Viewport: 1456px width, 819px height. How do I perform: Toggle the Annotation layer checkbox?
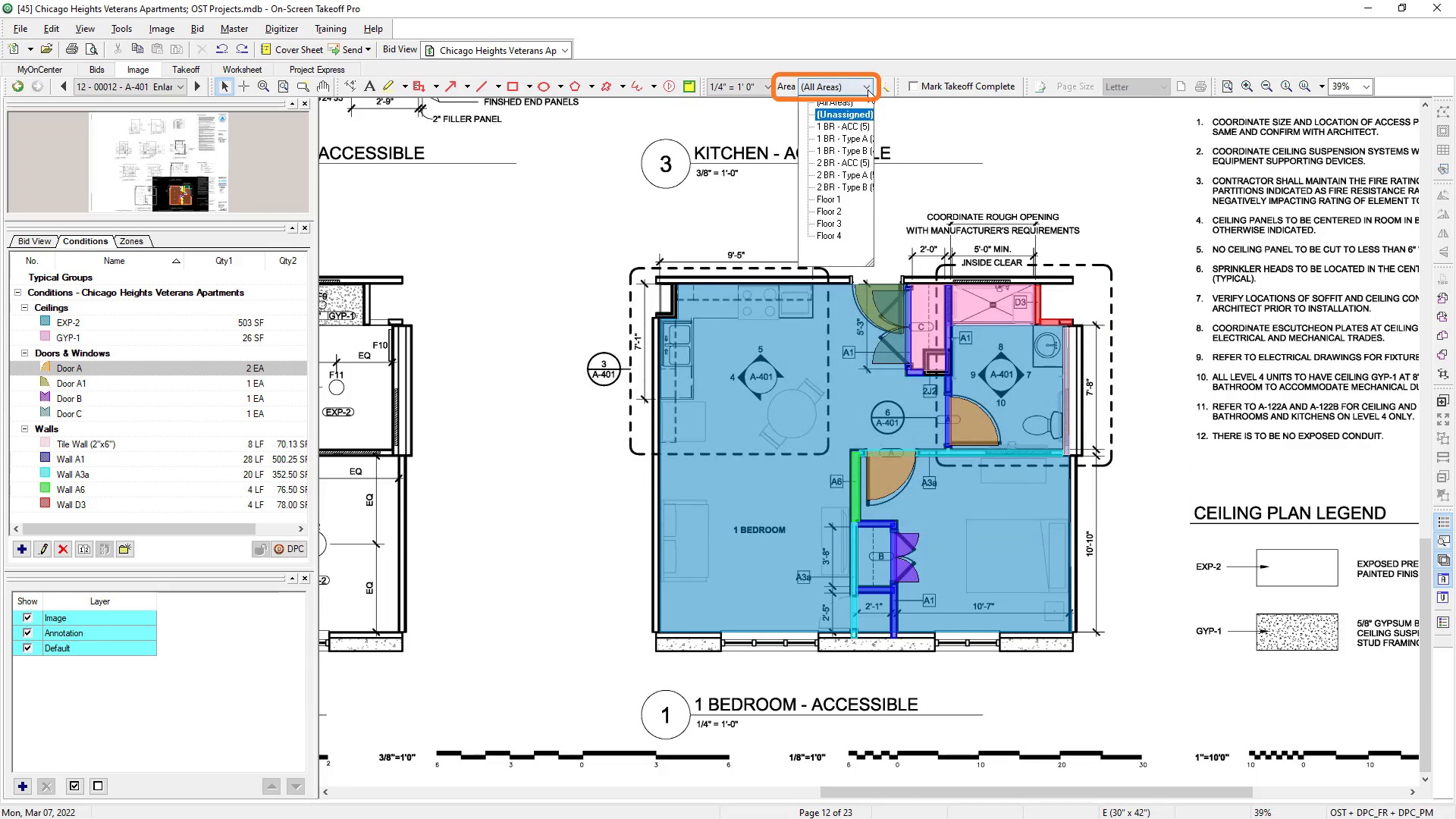[28, 633]
